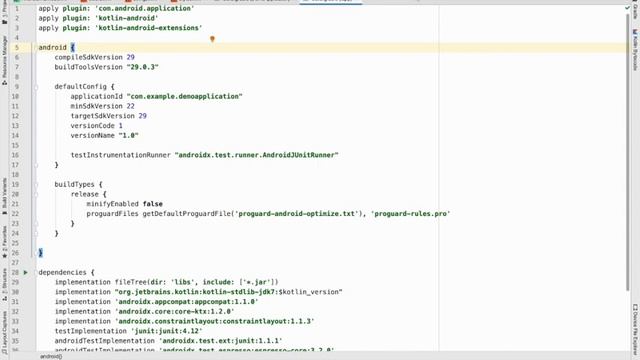The image size is (640, 360).
Task: Click the 'com.android.application' plugin string
Action: (x=144, y=8)
